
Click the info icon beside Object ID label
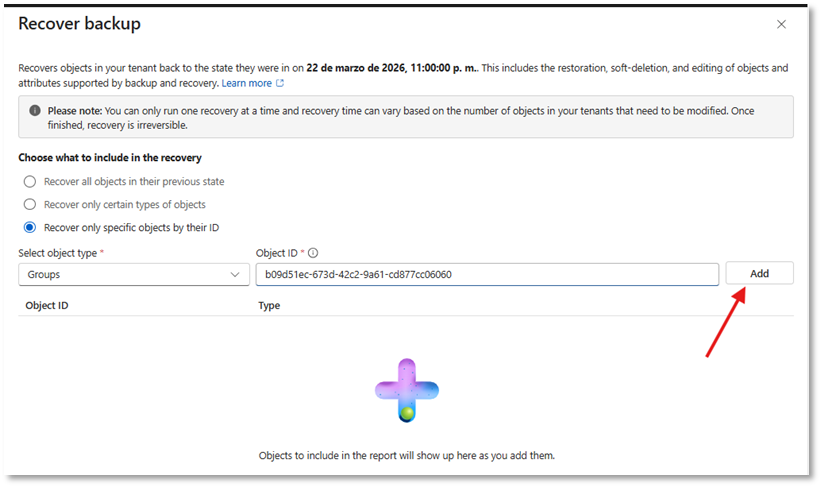click(313, 254)
